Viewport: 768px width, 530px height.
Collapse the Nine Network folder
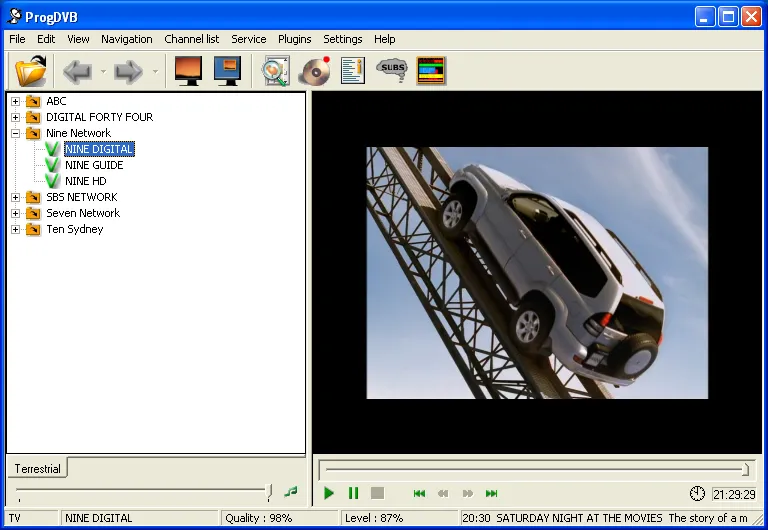tap(16, 133)
